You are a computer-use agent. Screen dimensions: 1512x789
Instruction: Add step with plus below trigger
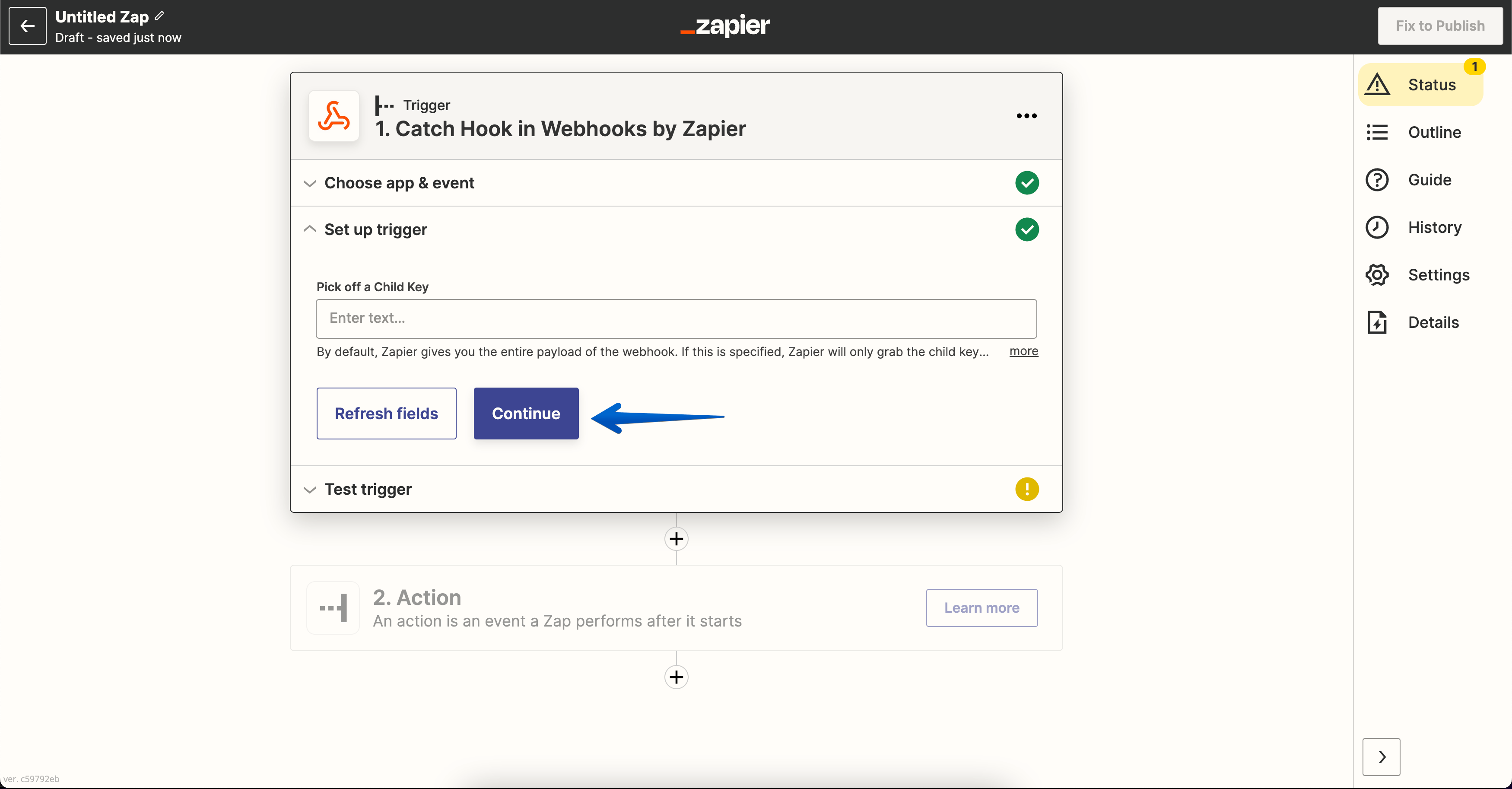click(x=676, y=539)
